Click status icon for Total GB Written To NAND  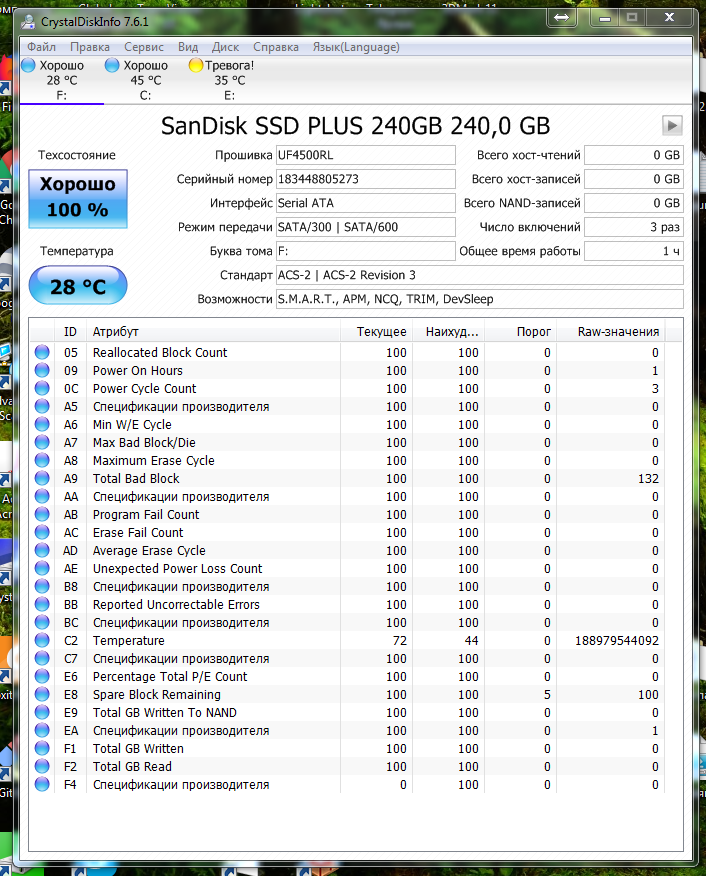click(x=42, y=712)
